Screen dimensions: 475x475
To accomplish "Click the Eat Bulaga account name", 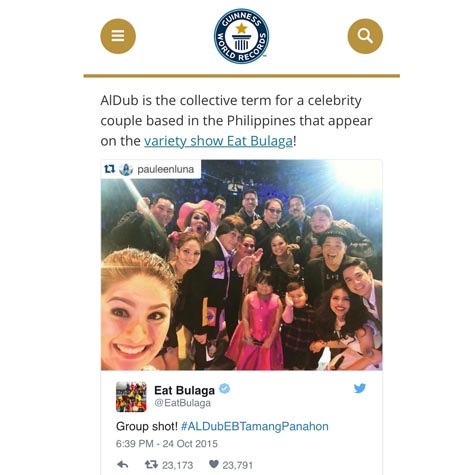I will point(184,390).
